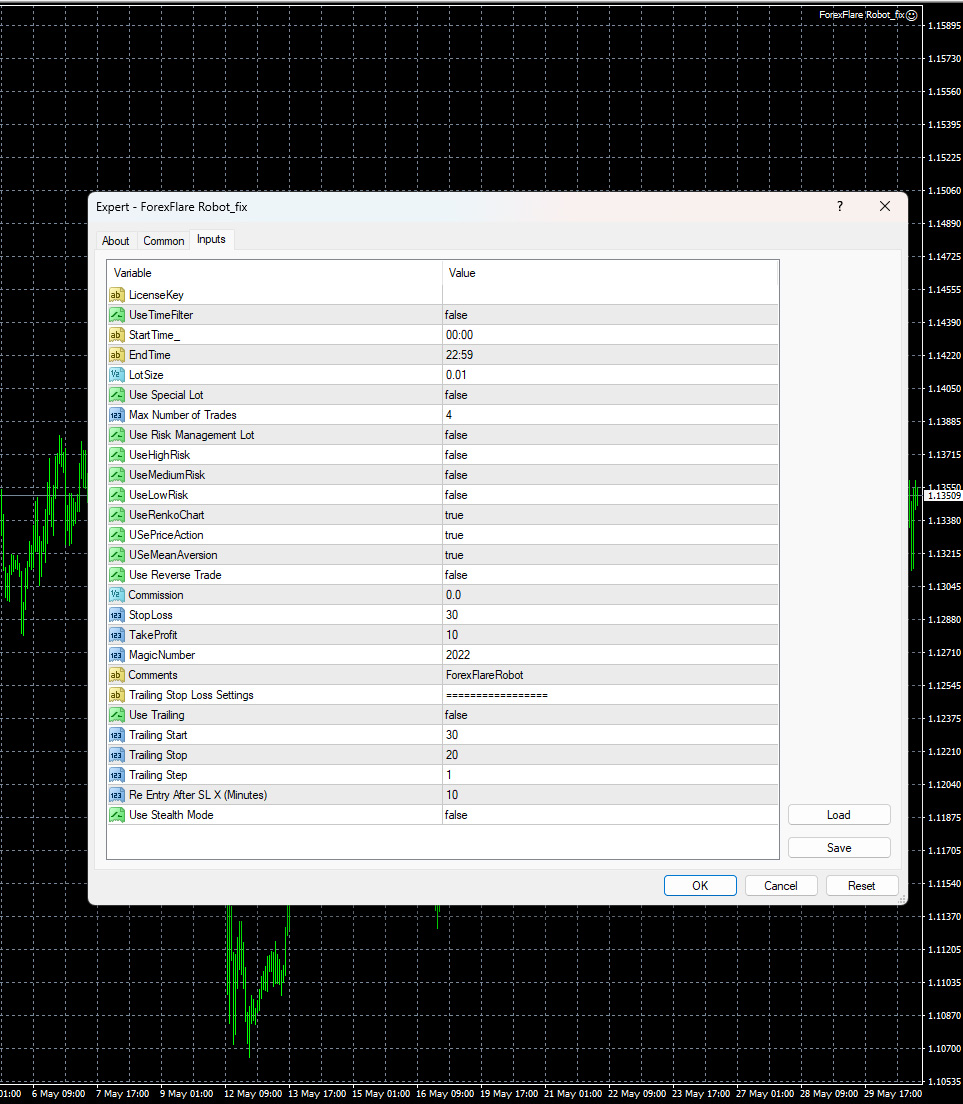Switch to the About tab

tap(115, 241)
